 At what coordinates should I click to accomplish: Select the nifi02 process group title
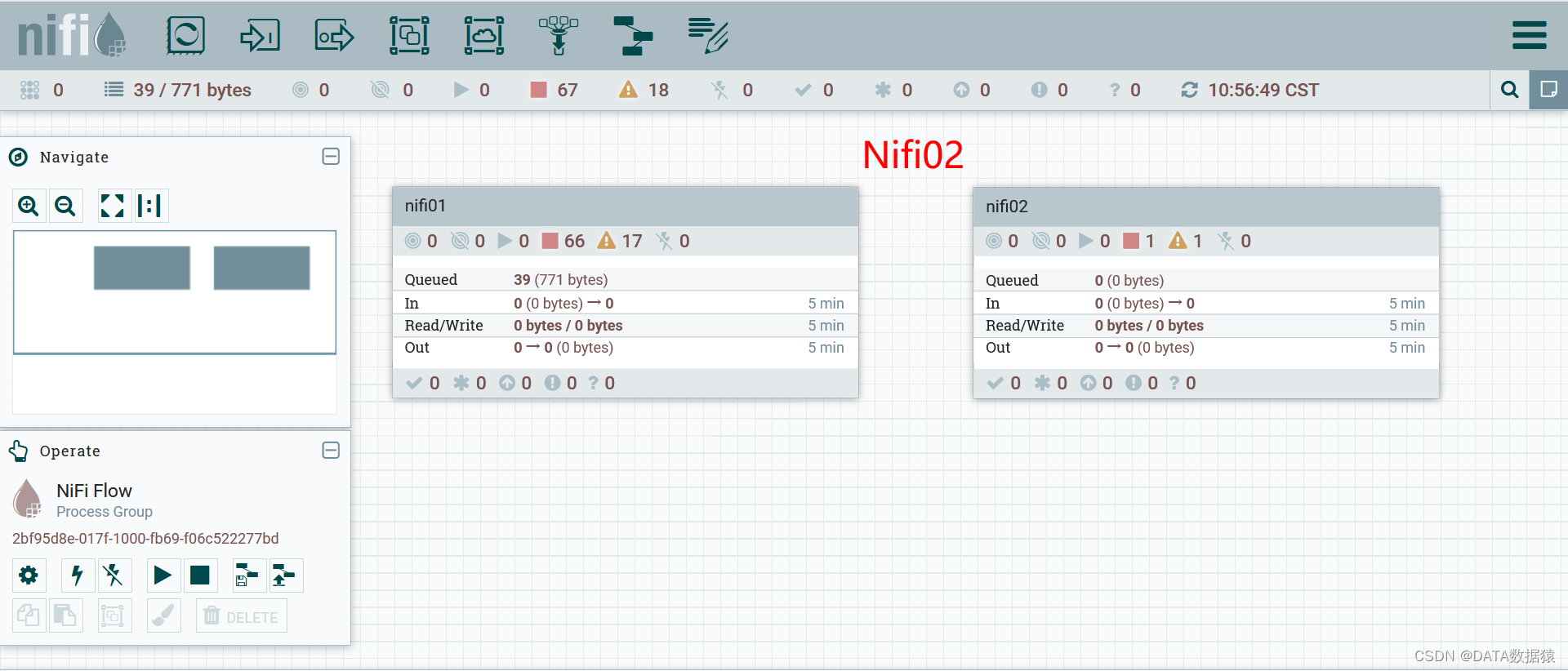1007,207
